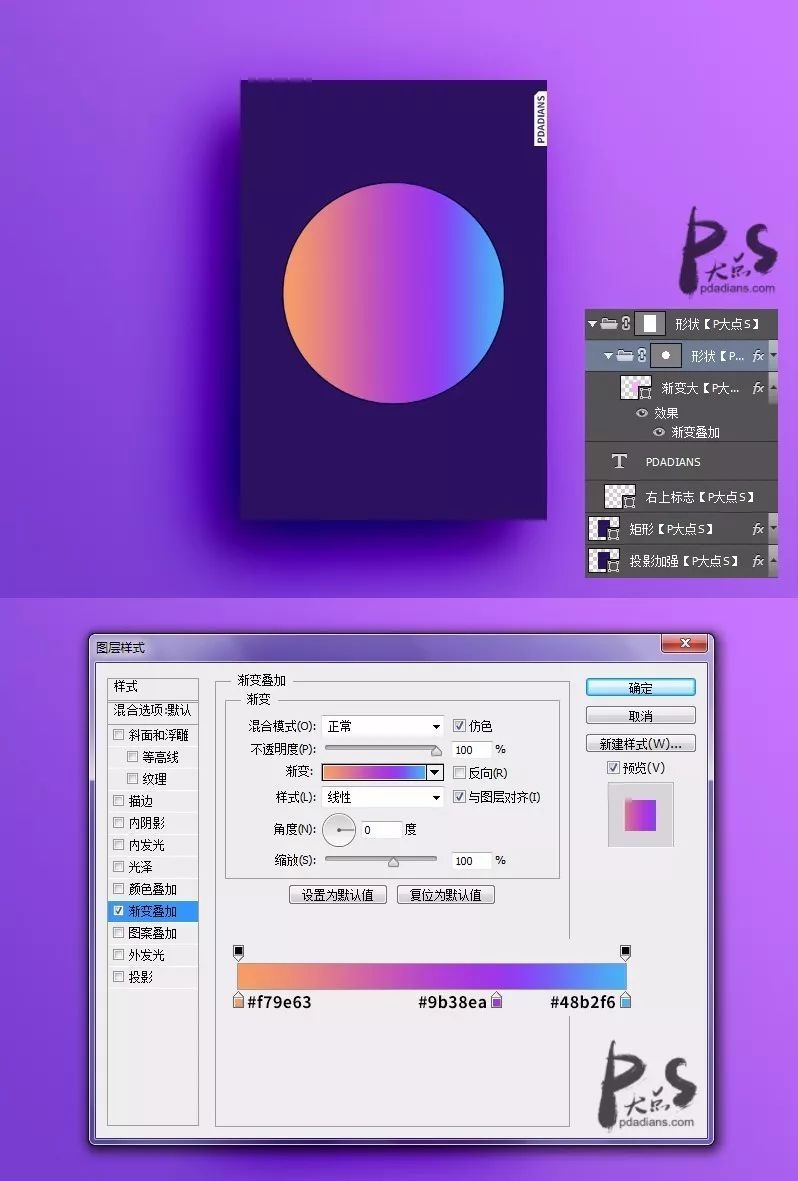This screenshot has height=1181, width=798.
Task: Enable the 等高线 checkbox
Action: click(133, 756)
